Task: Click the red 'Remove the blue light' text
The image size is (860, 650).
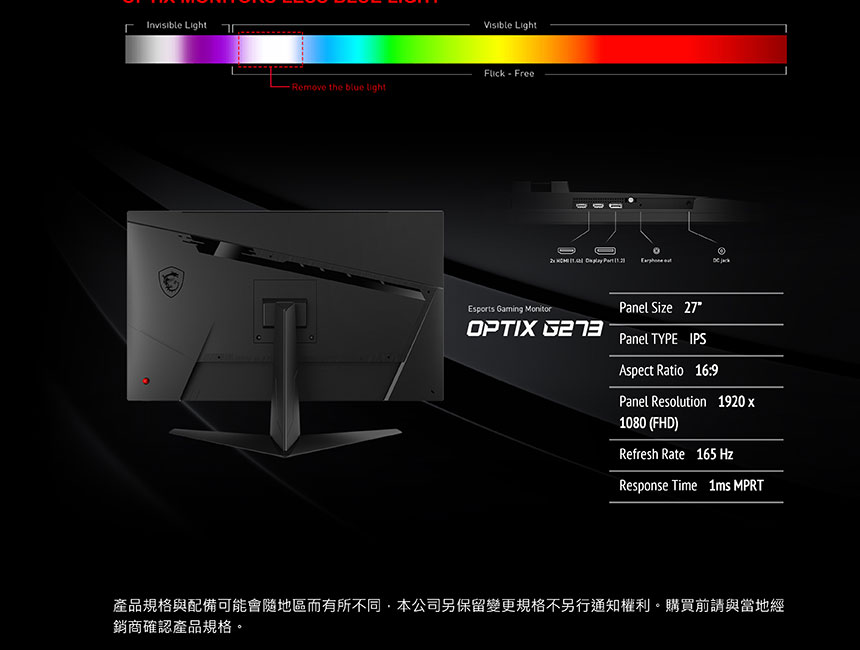Action: 339,87
